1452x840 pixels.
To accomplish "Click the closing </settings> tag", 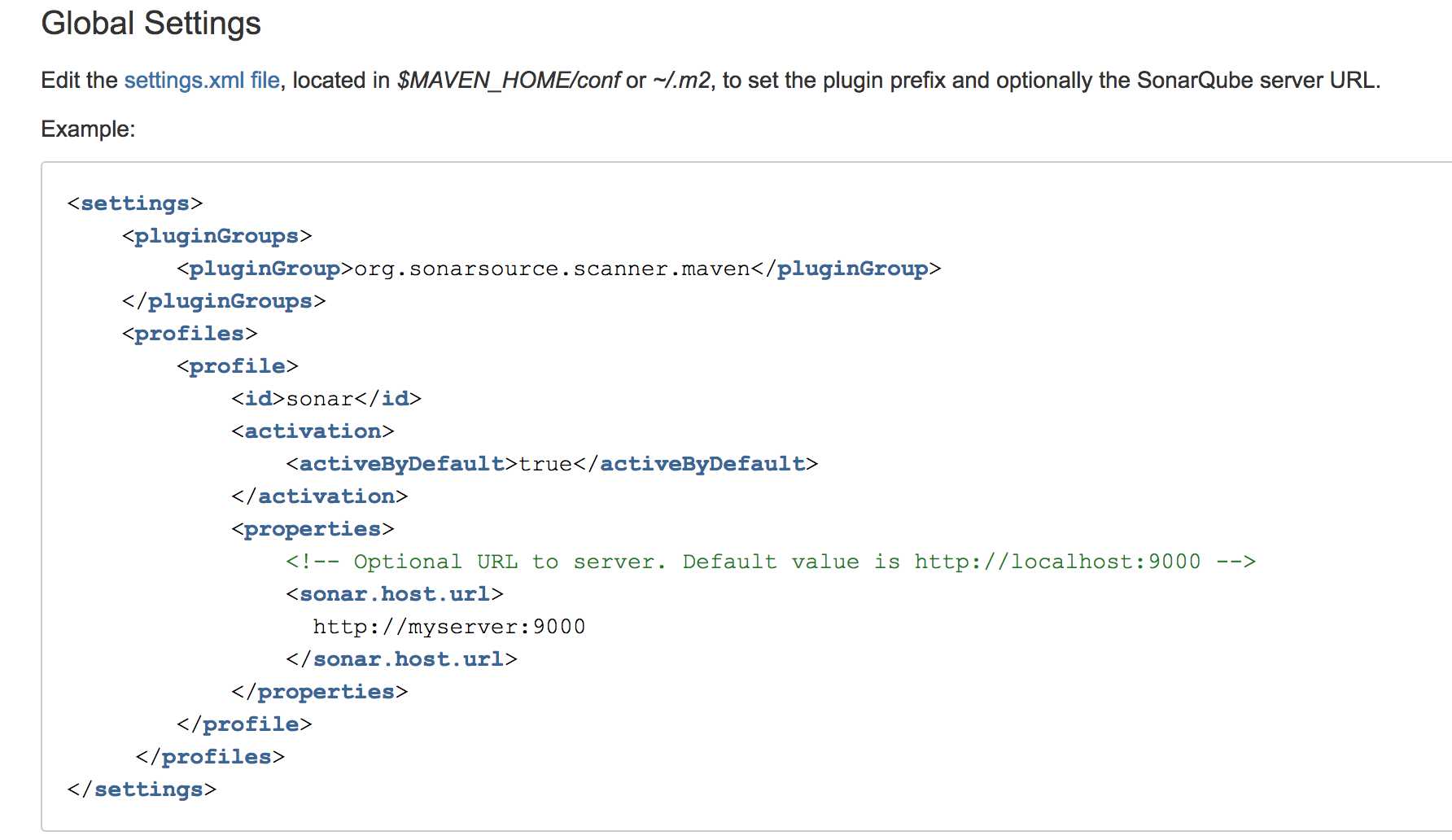I will point(142,790).
